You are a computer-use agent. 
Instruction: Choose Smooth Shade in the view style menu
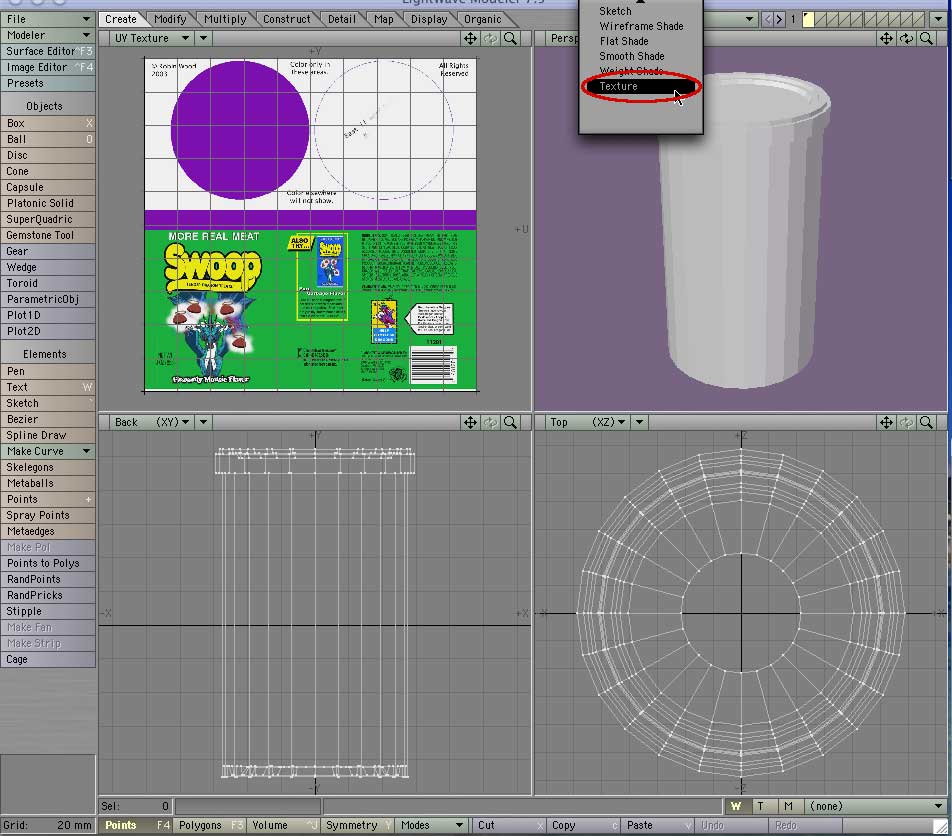641,56
